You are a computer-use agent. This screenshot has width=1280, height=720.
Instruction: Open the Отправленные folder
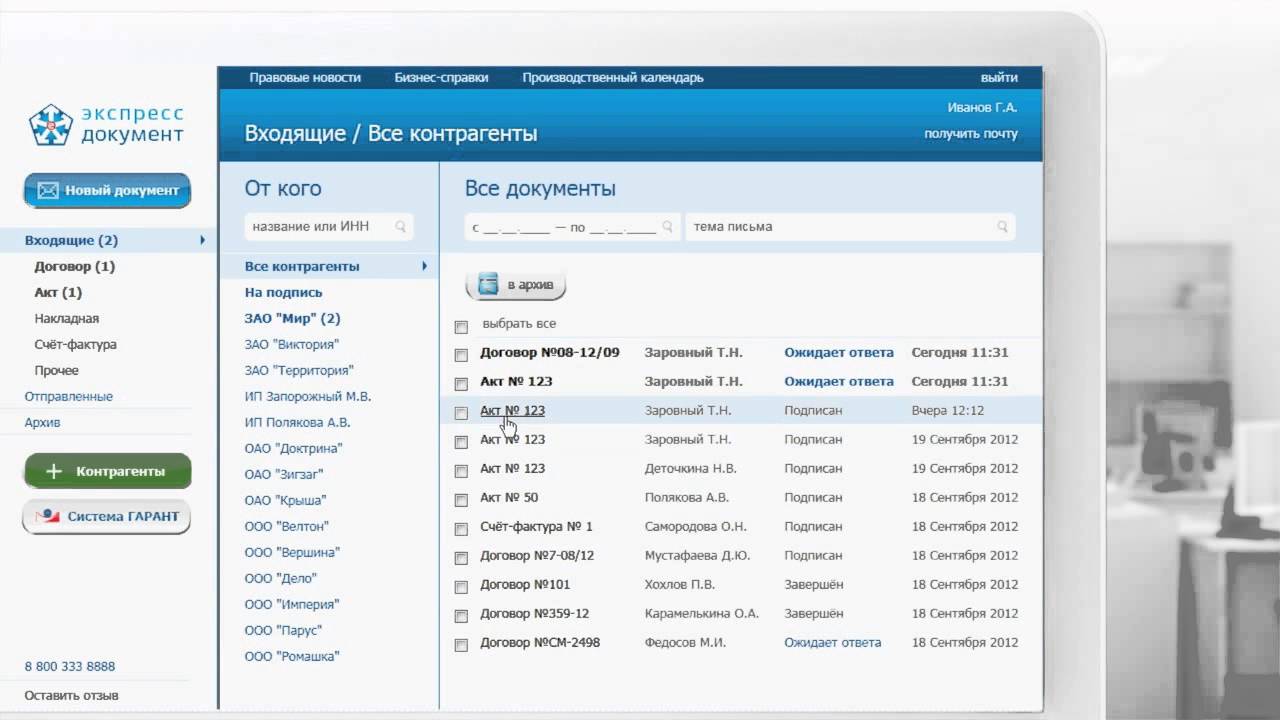69,396
